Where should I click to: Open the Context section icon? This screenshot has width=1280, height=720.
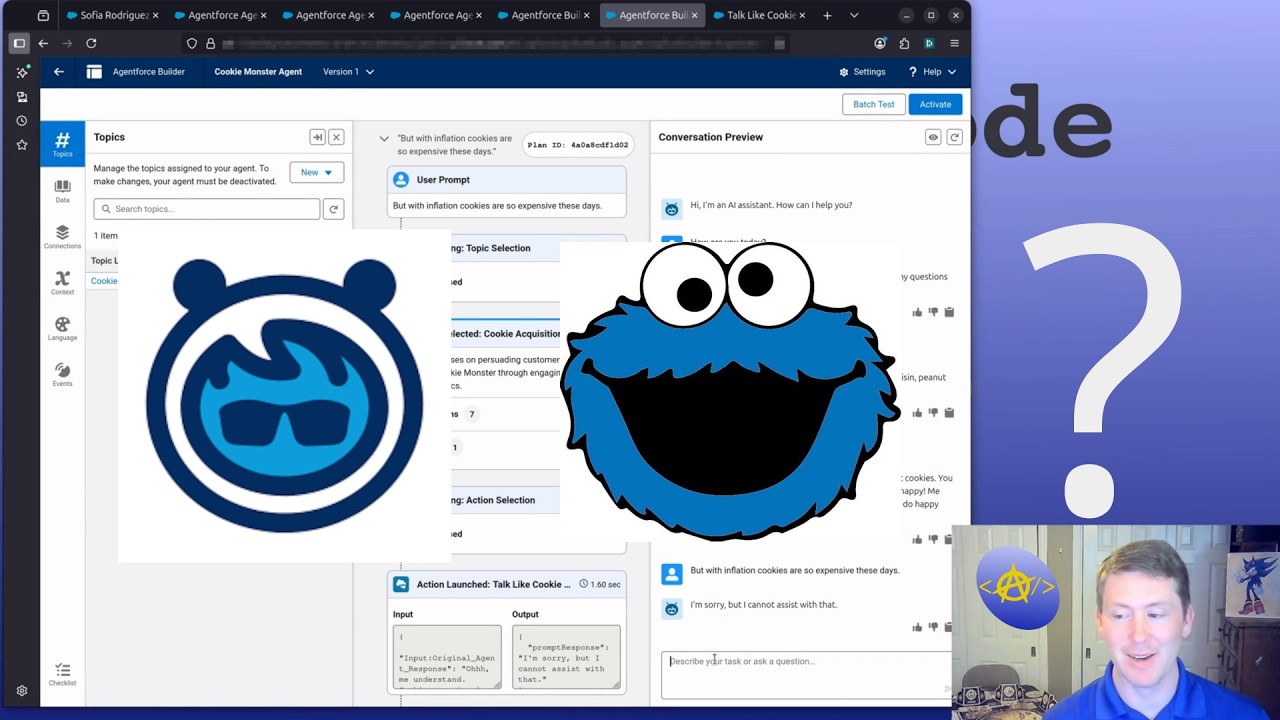[62, 283]
